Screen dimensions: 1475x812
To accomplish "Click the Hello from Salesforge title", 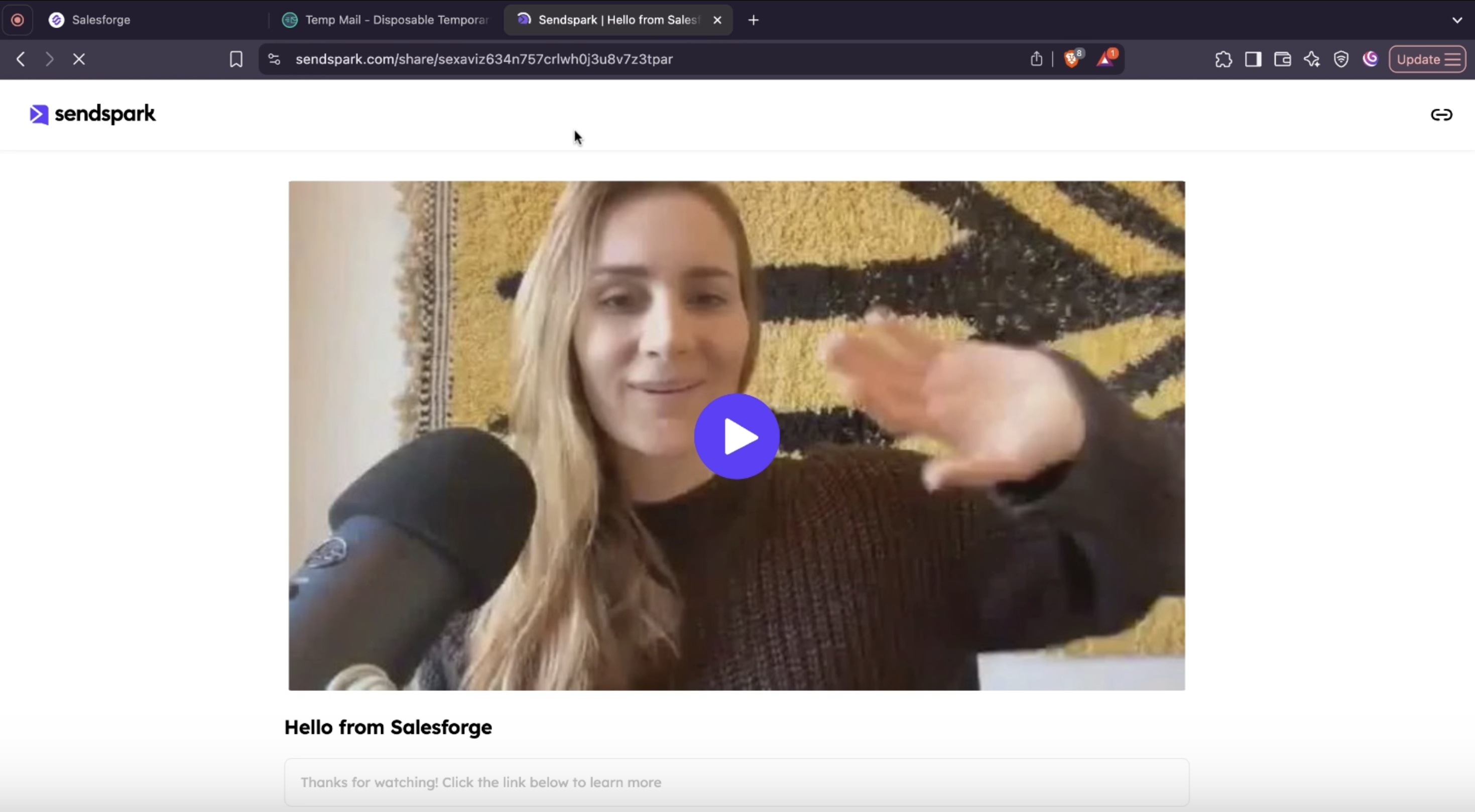I will (388, 727).
